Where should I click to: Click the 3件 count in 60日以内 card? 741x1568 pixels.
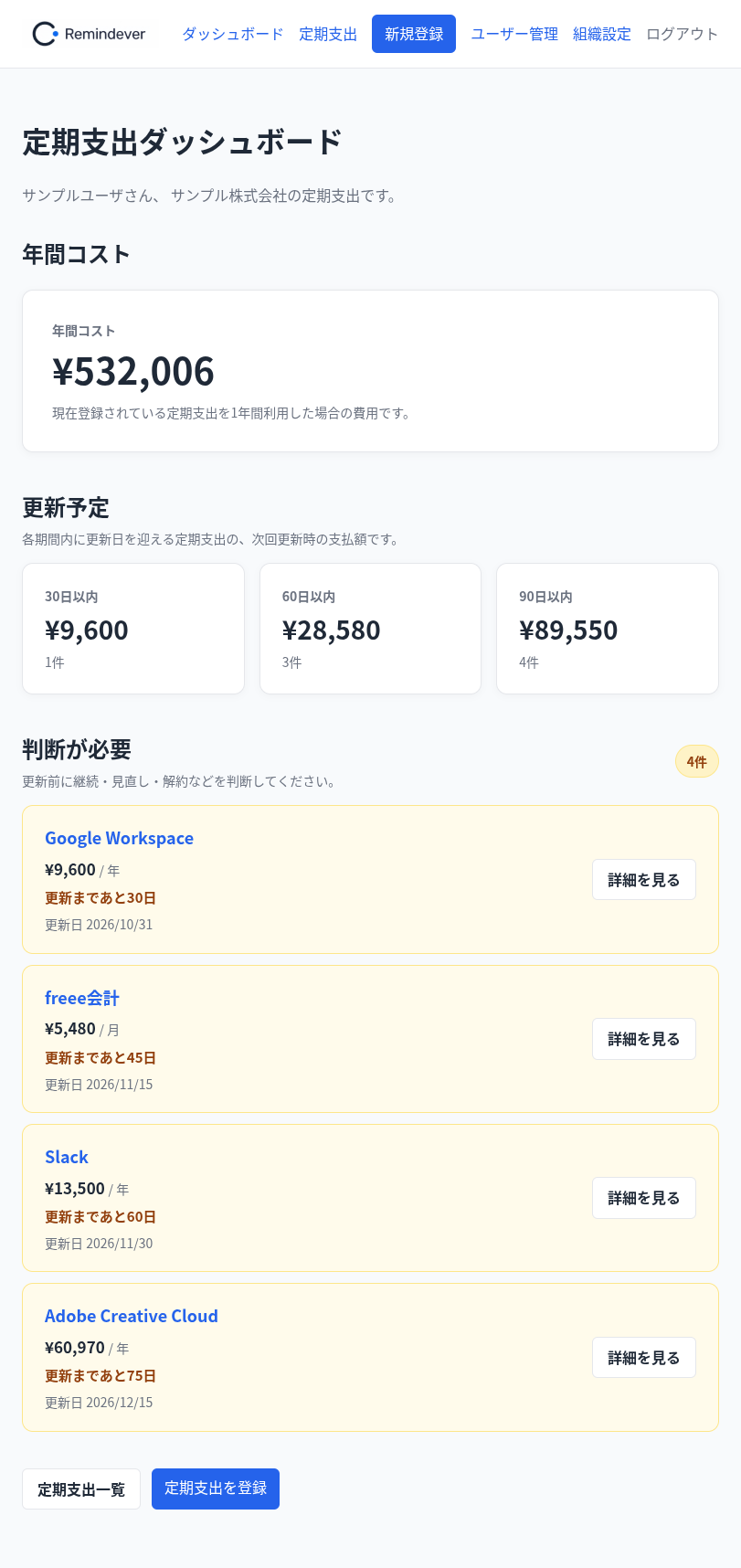pyautogui.click(x=292, y=662)
